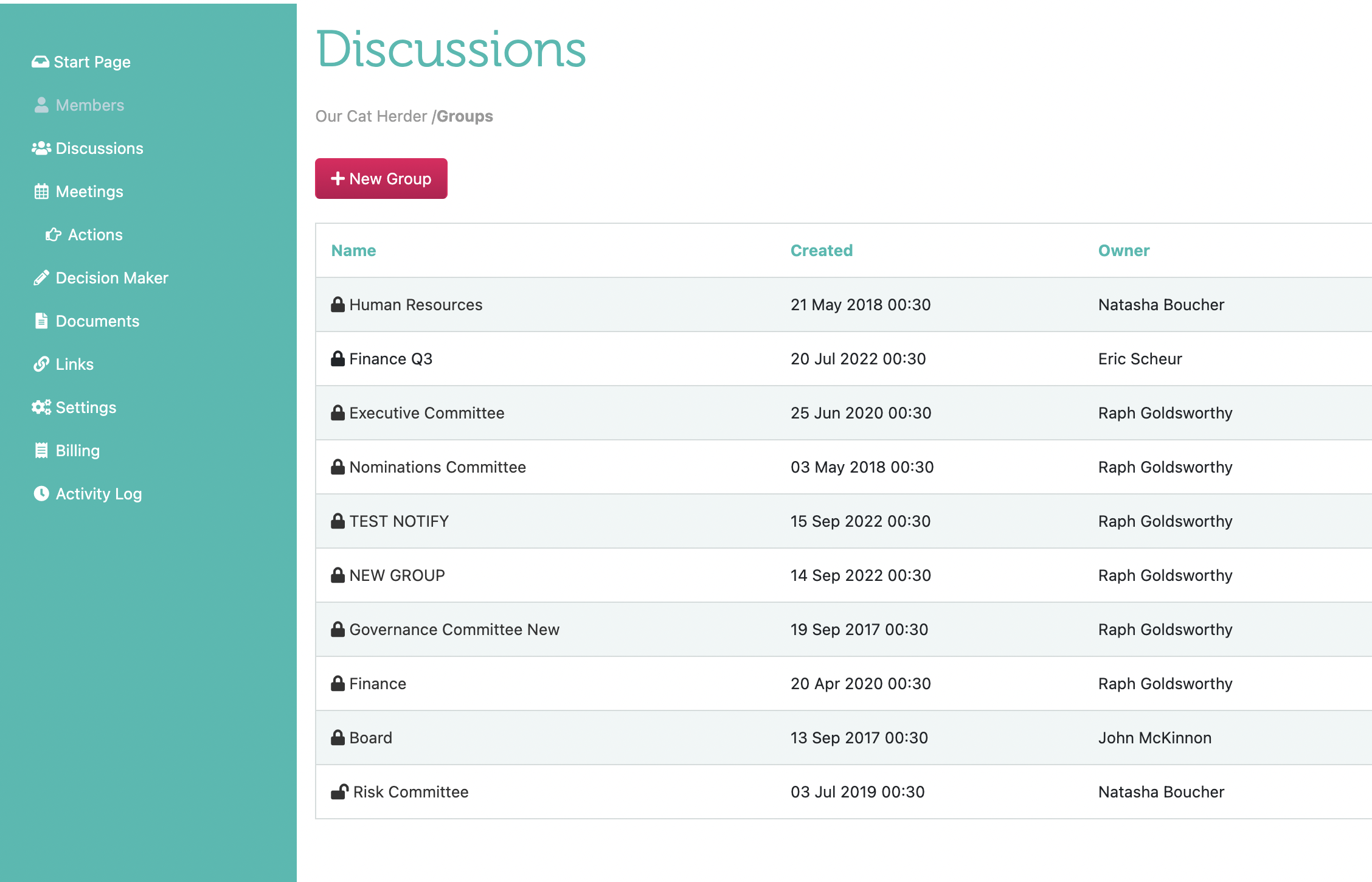Screen dimensions: 1372x882
Task: Toggle the padlock on Risk Committee
Action: 340,791
